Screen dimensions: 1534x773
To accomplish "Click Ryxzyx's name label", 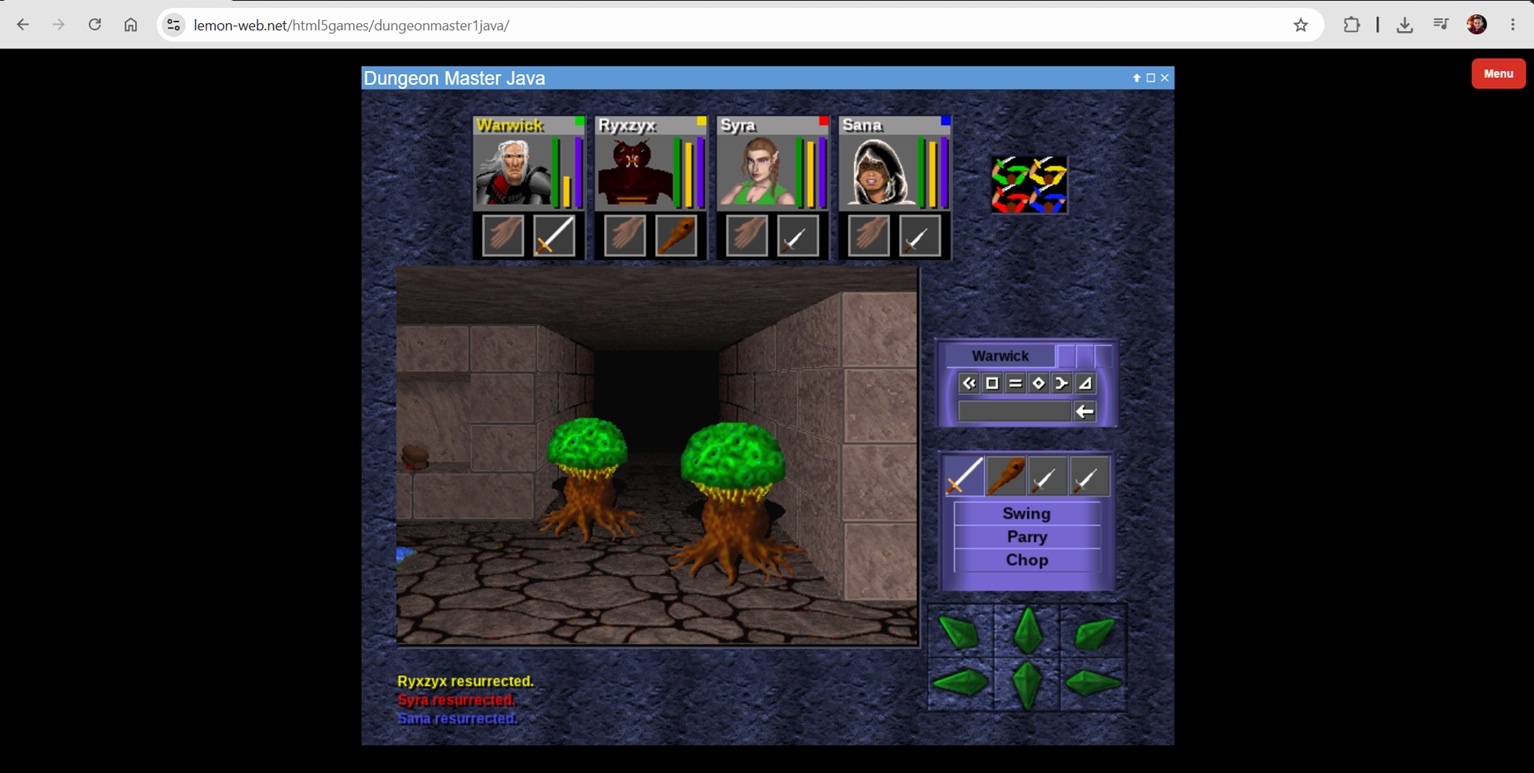I will 627,125.
